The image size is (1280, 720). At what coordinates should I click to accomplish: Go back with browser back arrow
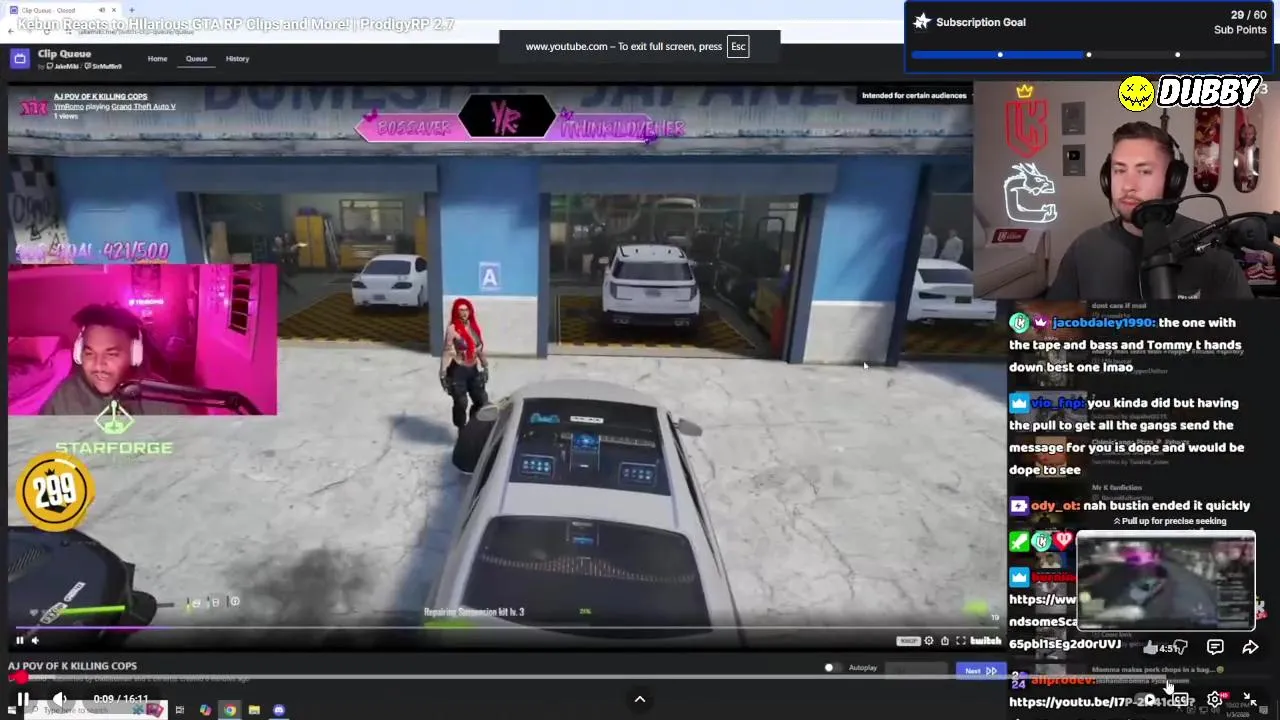click(x=11, y=31)
